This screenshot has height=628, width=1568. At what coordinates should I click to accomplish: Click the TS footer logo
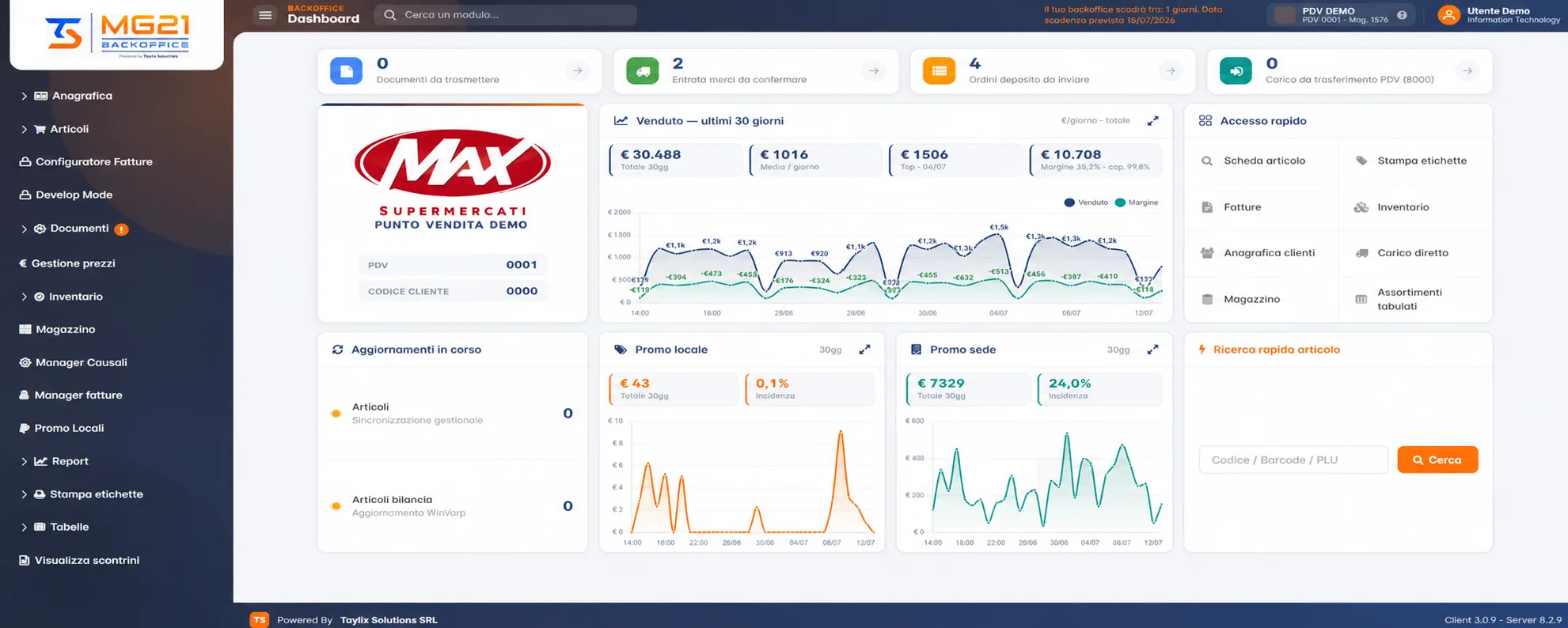point(259,620)
